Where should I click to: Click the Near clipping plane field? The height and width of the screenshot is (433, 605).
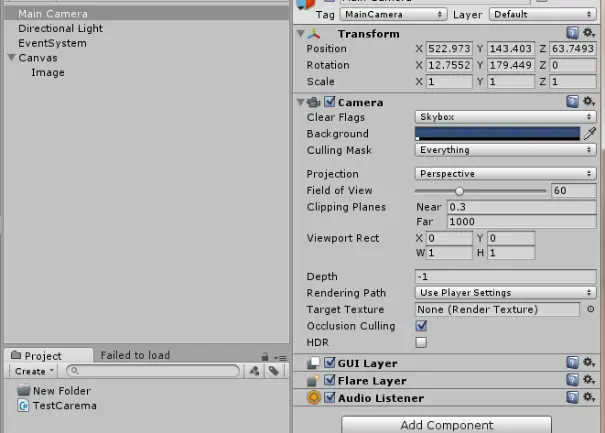pos(522,207)
